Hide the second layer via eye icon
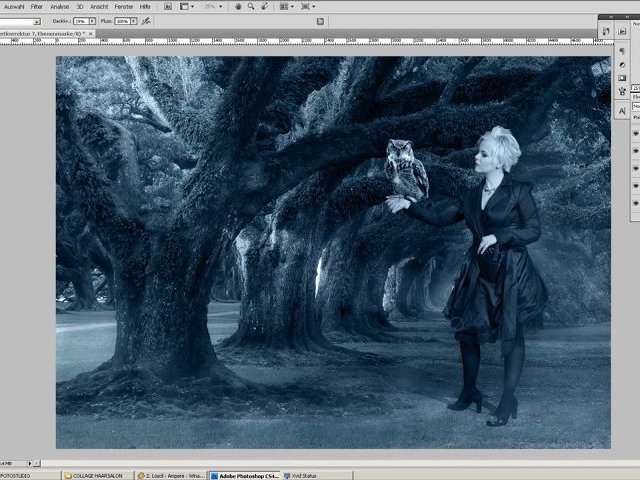The width and height of the screenshot is (640, 480). tap(636, 150)
